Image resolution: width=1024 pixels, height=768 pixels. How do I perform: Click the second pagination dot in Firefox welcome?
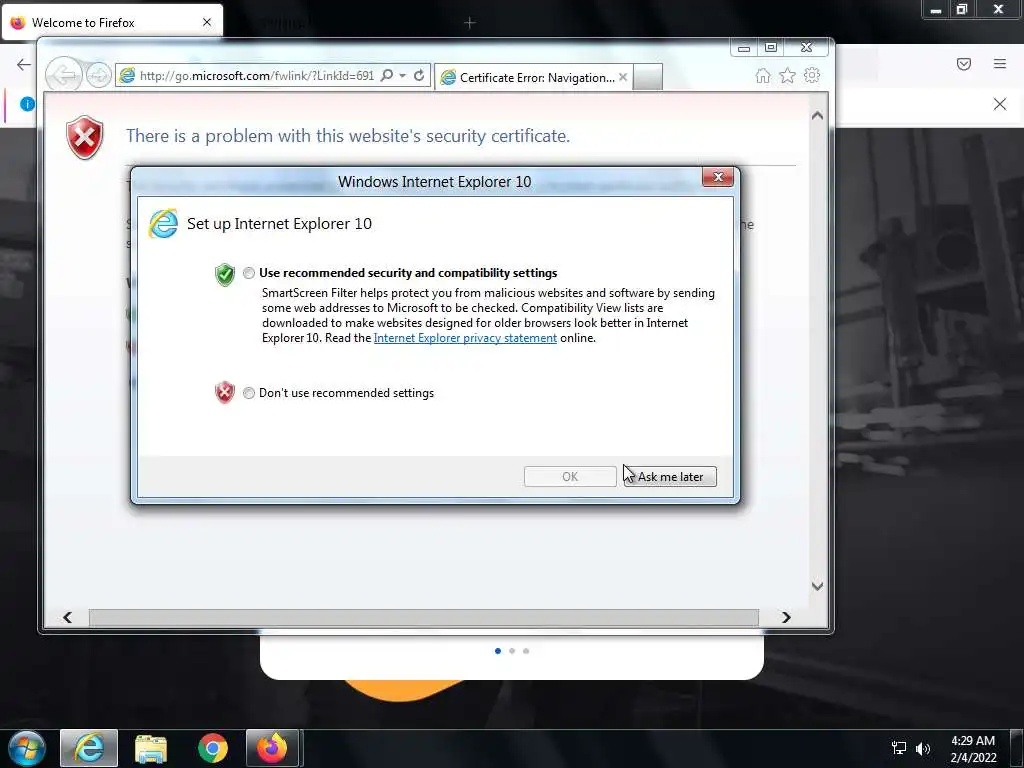tap(512, 651)
